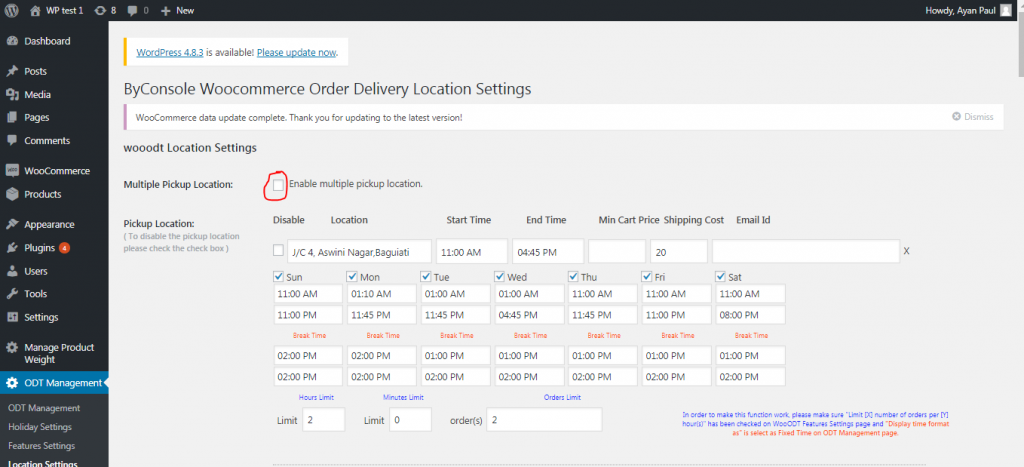Enable multiple pickup location checkbox
Viewport: 1024px width, 467px height.
pyautogui.click(x=279, y=185)
